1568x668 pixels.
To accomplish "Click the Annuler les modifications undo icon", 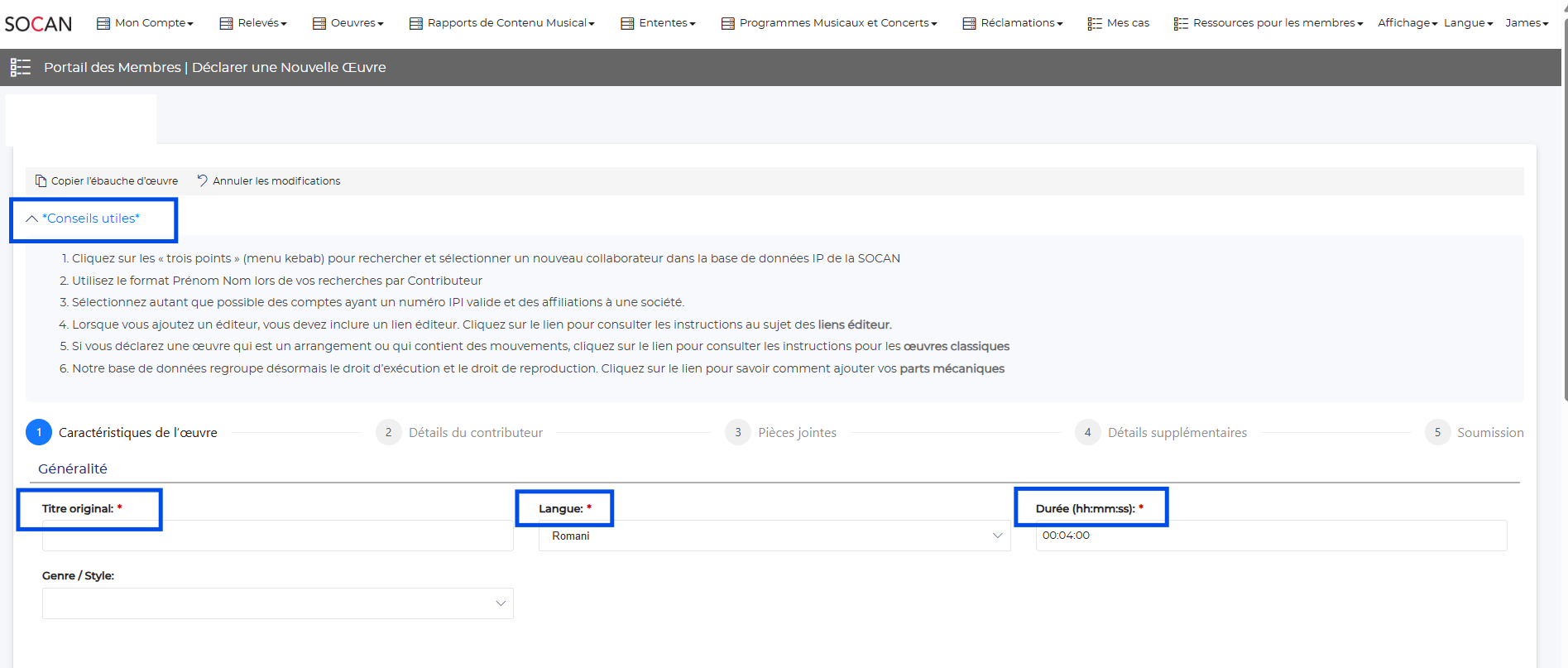I will pos(202,180).
